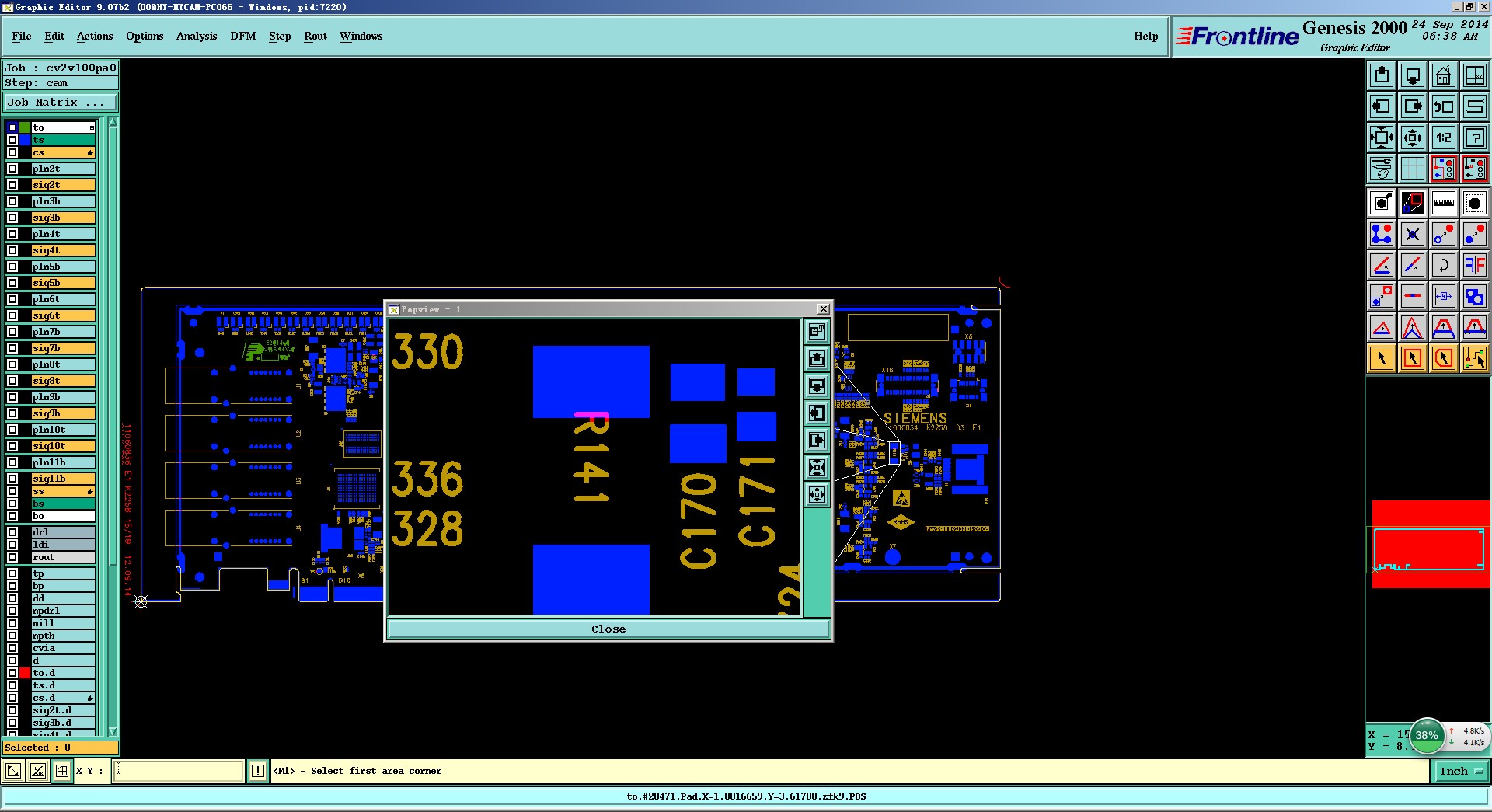Select the polygon area select tool
The width and height of the screenshot is (1492, 812).
(1444, 358)
